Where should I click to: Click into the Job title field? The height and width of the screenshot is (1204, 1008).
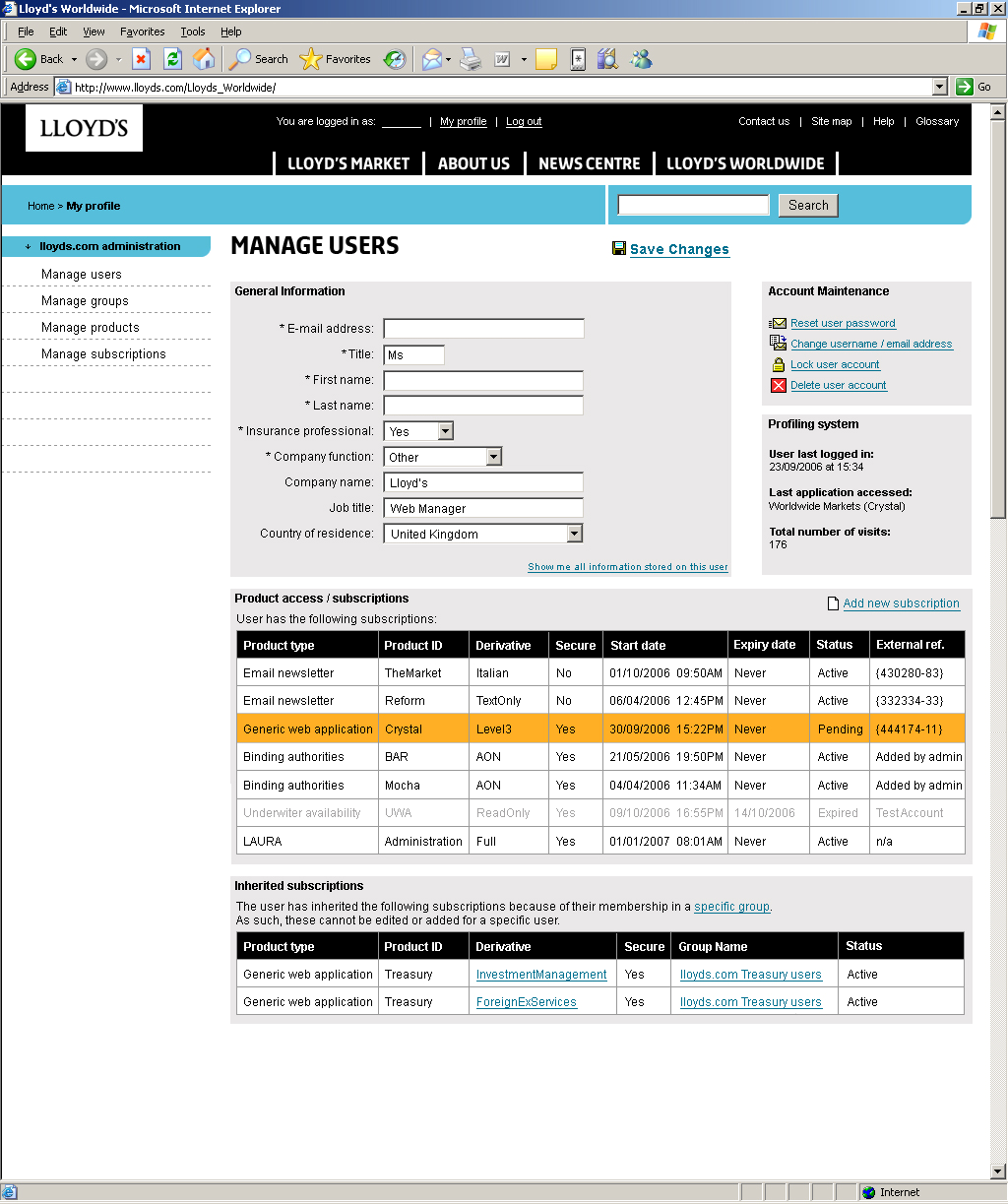click(483, 508)
